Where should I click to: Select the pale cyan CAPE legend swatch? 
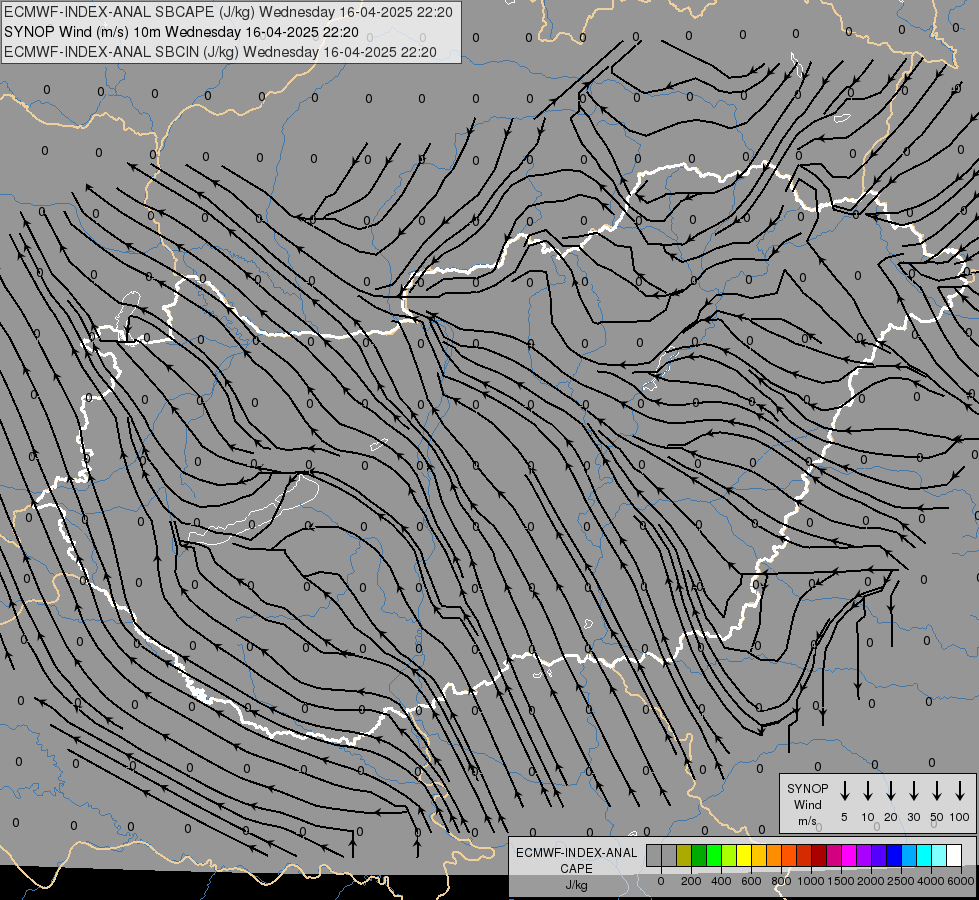(x=938, y=856)
